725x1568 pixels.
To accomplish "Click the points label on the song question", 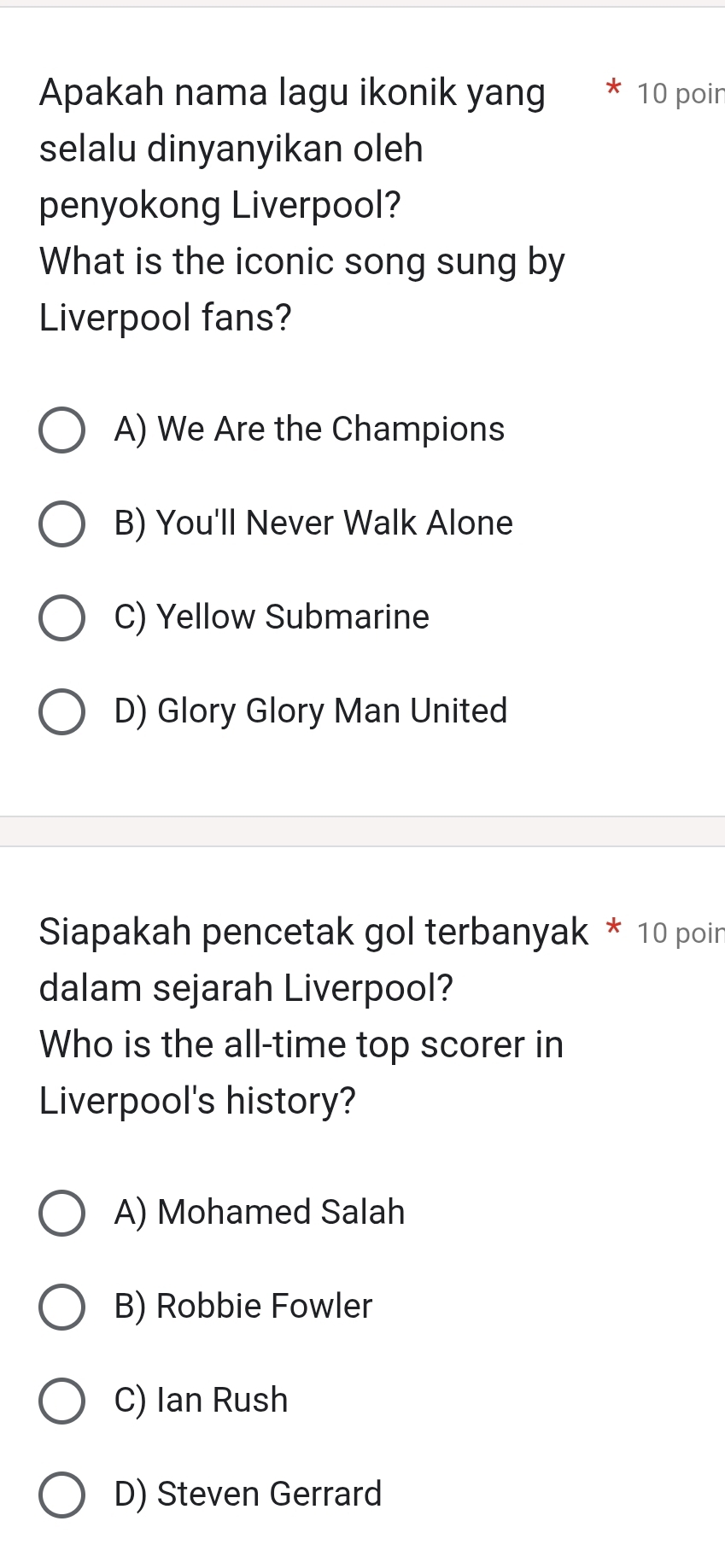I will 680,94.
